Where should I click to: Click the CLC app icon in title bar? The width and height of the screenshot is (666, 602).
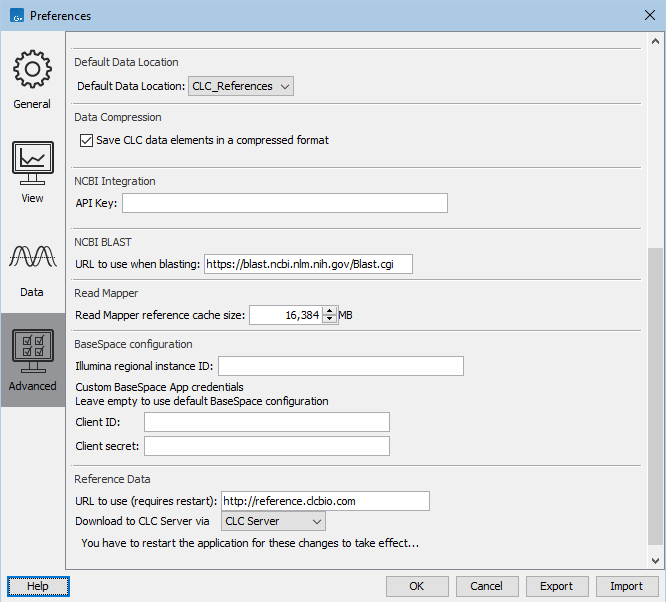15,15
